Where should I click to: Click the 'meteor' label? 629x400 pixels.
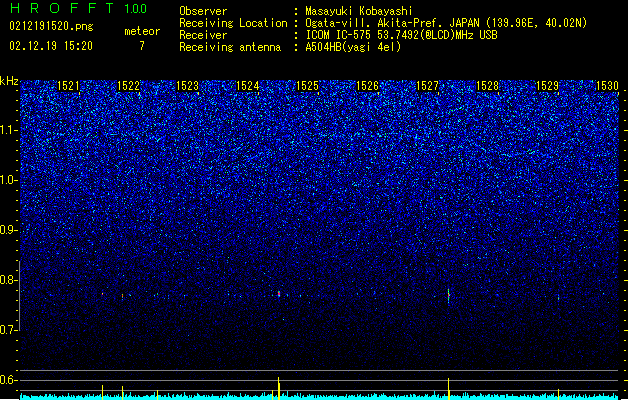pos(142,31)
